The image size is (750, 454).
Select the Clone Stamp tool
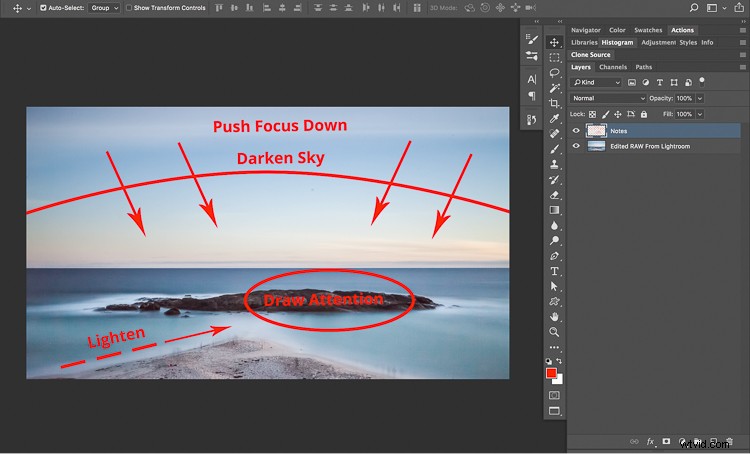(x=554, y=165)
